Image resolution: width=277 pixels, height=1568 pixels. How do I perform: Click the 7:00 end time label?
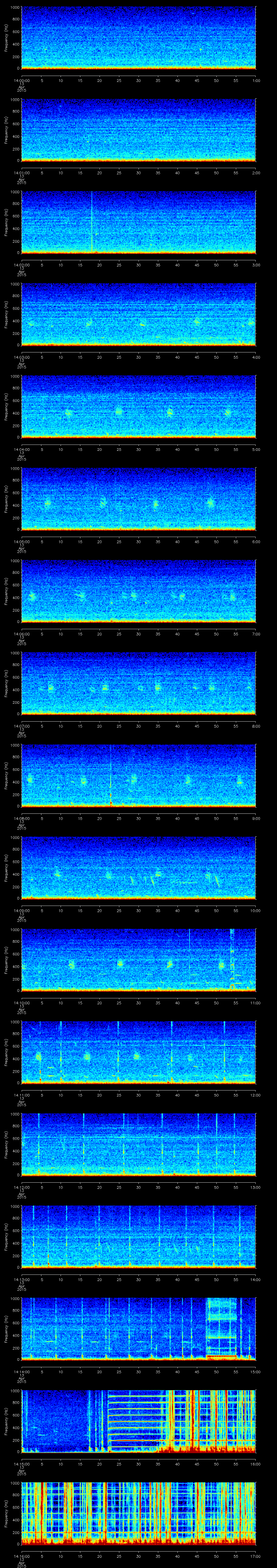click(x=256, y=634)
